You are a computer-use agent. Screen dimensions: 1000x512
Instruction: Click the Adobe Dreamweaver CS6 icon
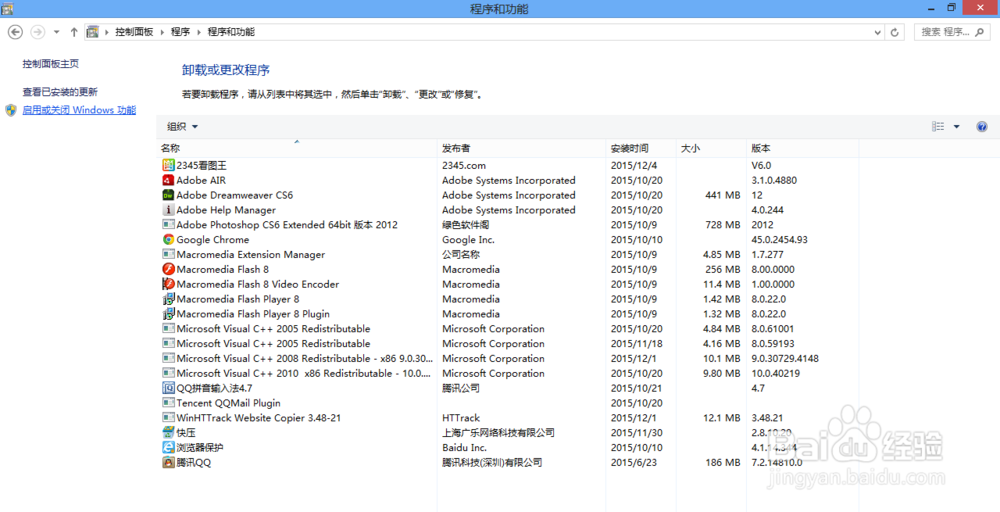(x=168, y=195)
